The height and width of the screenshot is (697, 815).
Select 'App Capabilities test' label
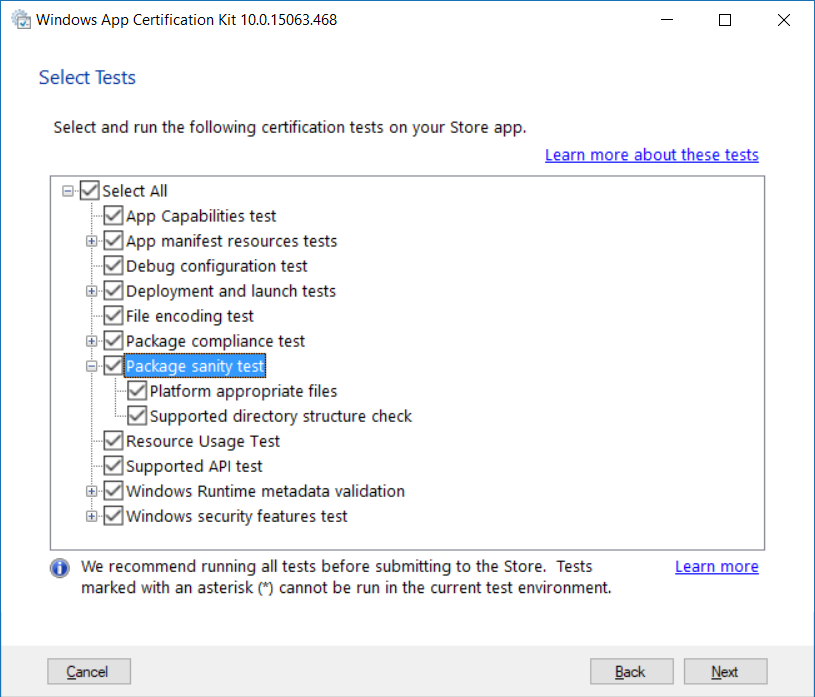tap(201, 216)
